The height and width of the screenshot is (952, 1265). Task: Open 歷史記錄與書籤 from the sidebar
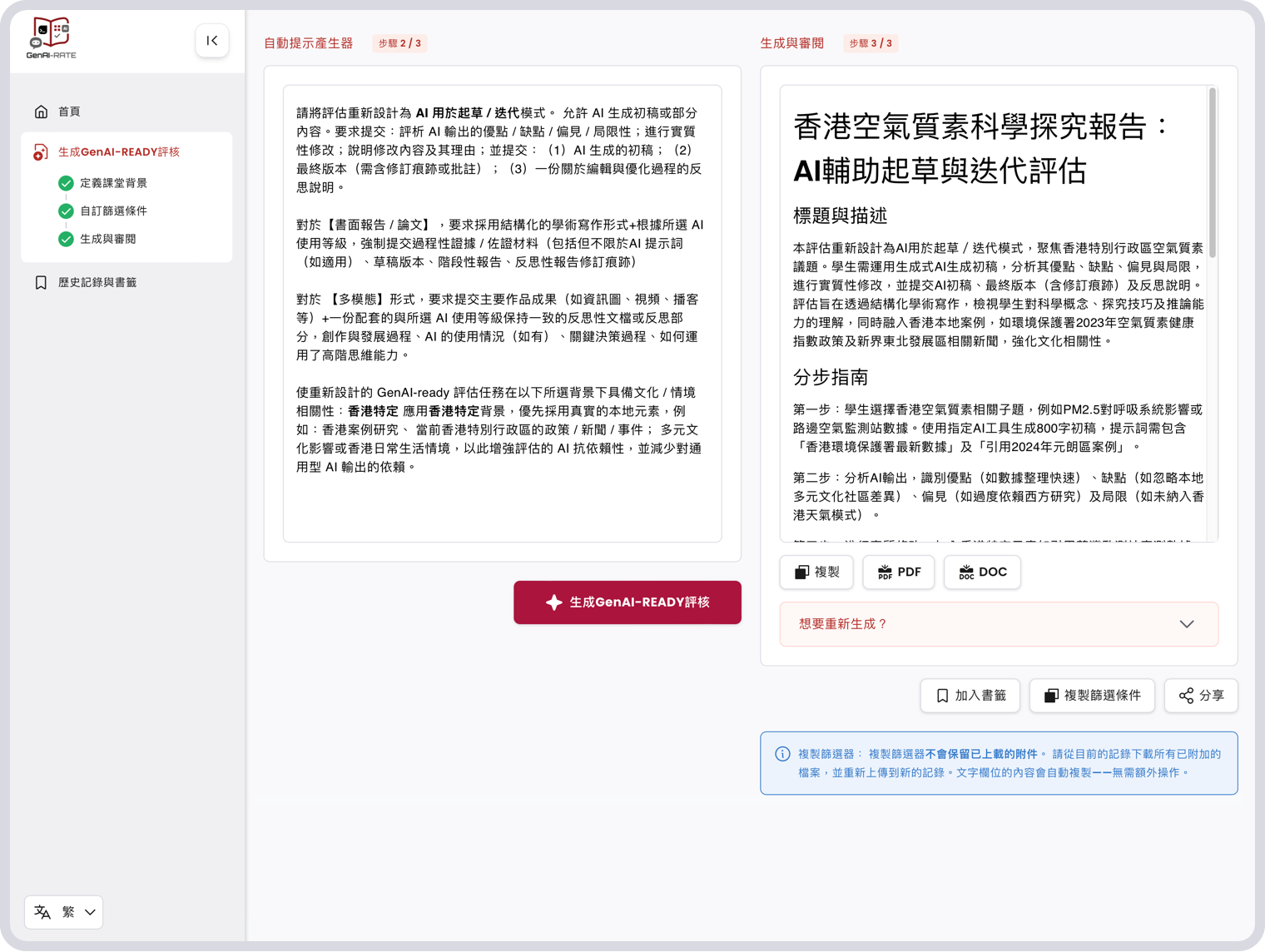point(126,283)
